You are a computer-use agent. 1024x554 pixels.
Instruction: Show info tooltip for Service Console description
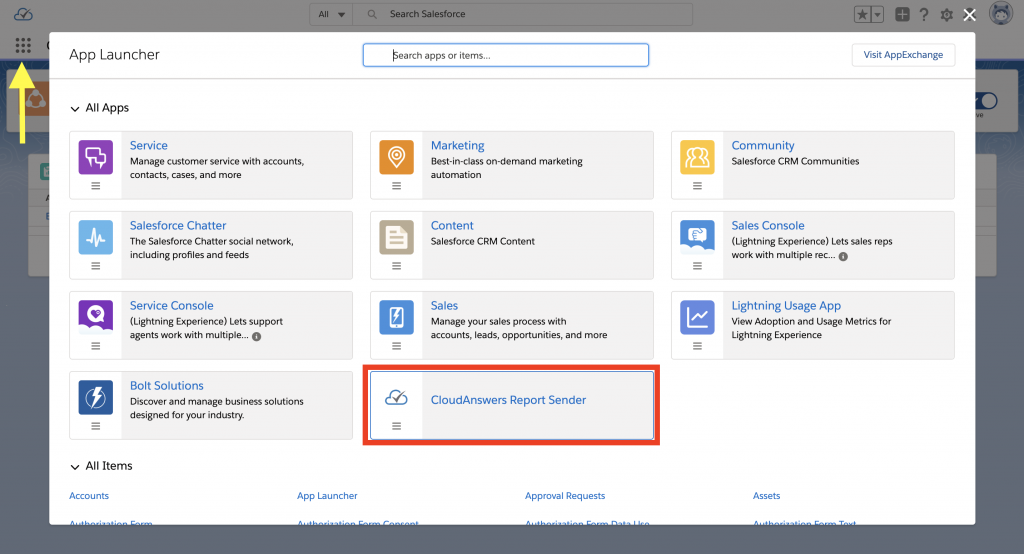(x=257, y=336)
